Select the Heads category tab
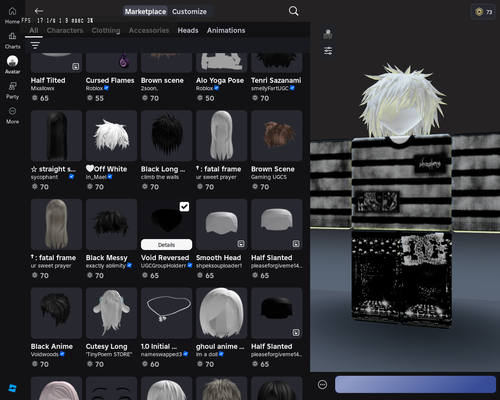 188,30
